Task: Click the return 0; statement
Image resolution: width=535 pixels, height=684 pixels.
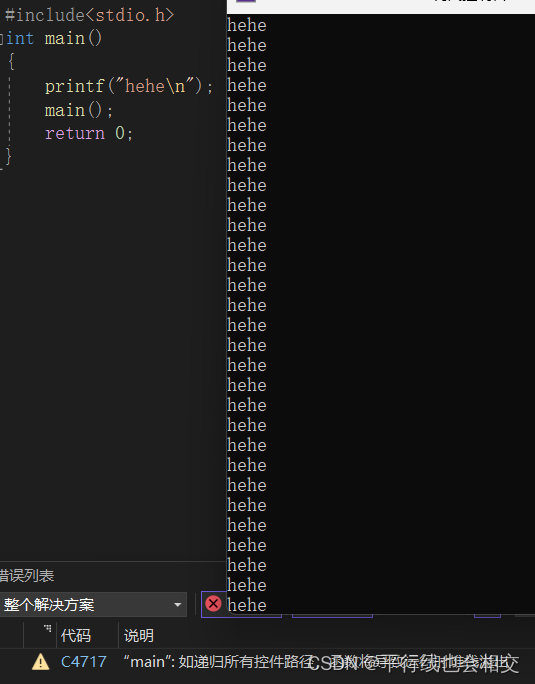Action: click(89, 133)
